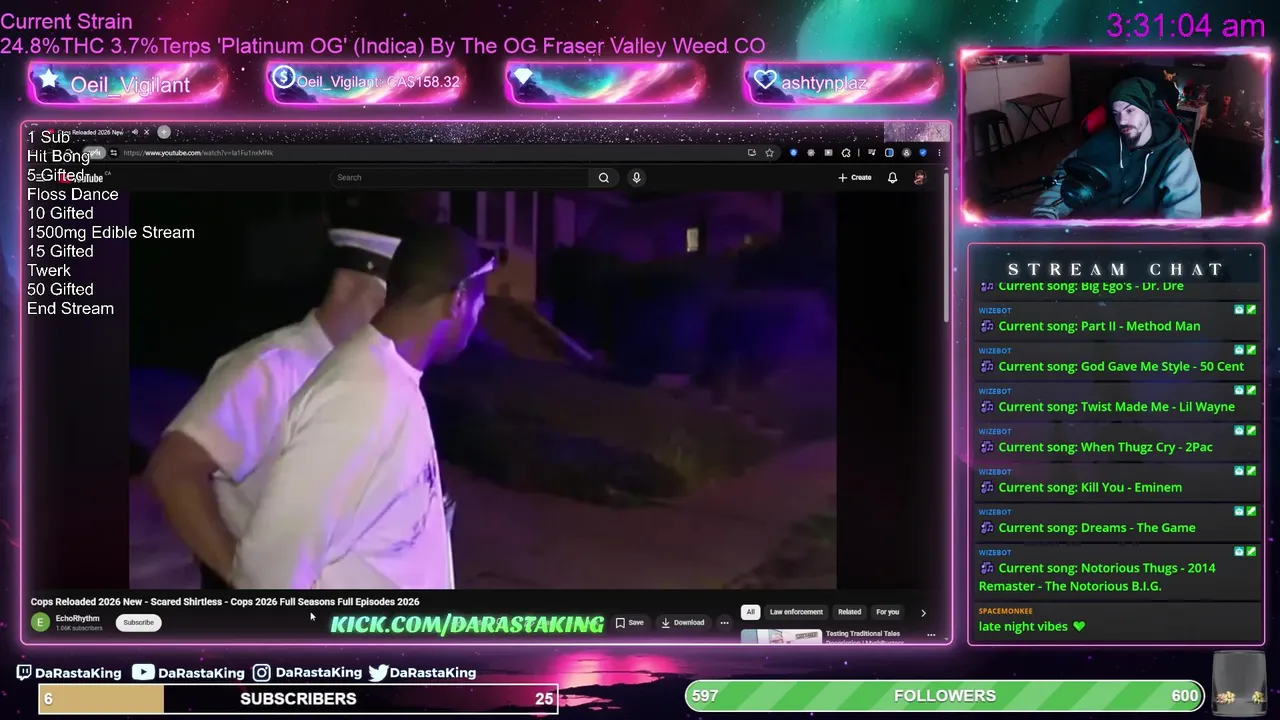Click the YouTube search magnifier icon
Image resolution: width=1280 pixels, height=720 pixels.
point(603,178)
